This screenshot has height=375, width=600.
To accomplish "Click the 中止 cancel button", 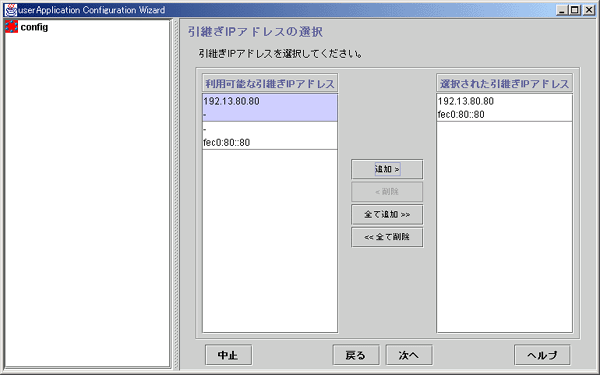I will (x=228, y=355).
